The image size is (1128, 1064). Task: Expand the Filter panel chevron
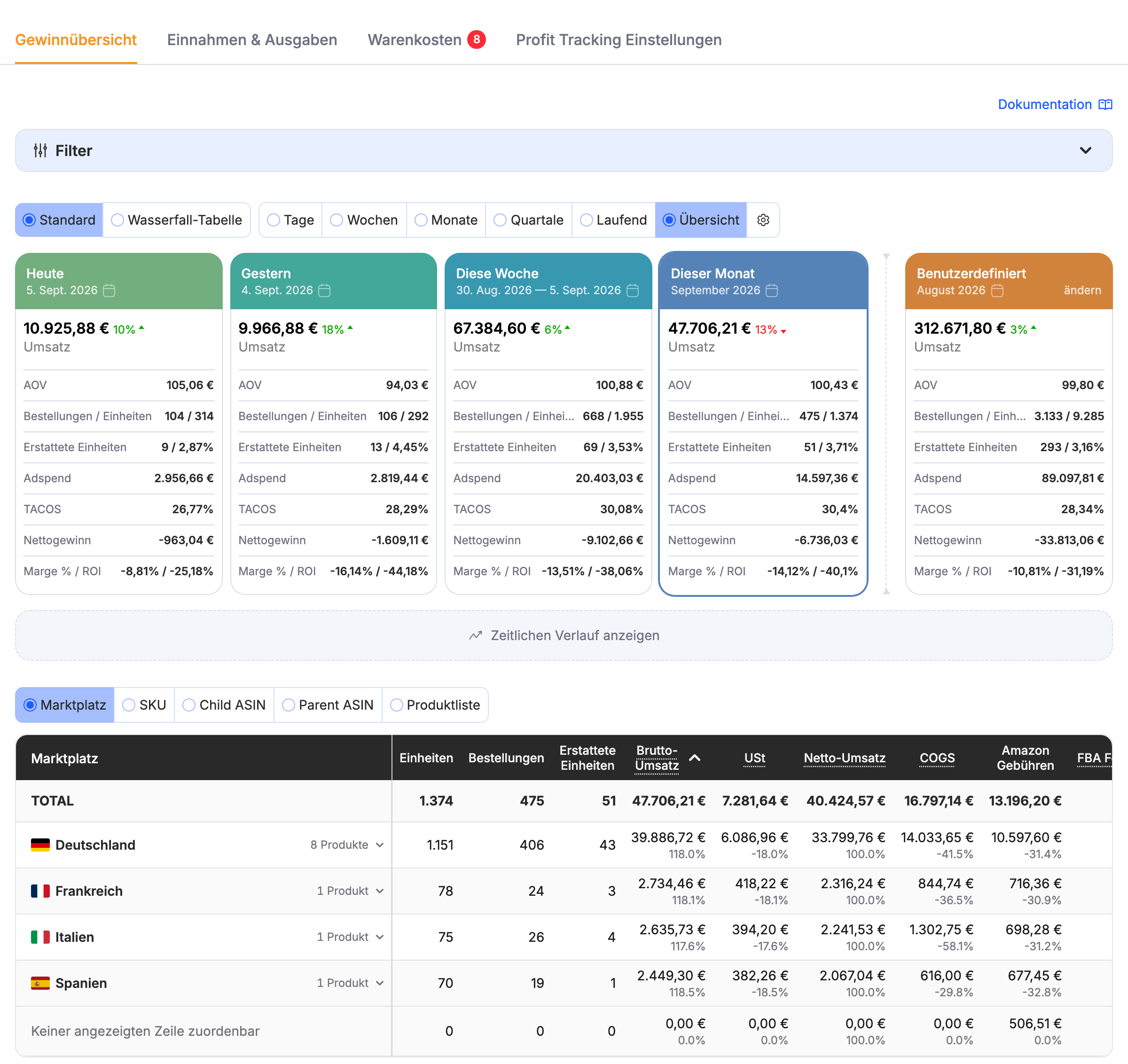[x=1085, y=150]
